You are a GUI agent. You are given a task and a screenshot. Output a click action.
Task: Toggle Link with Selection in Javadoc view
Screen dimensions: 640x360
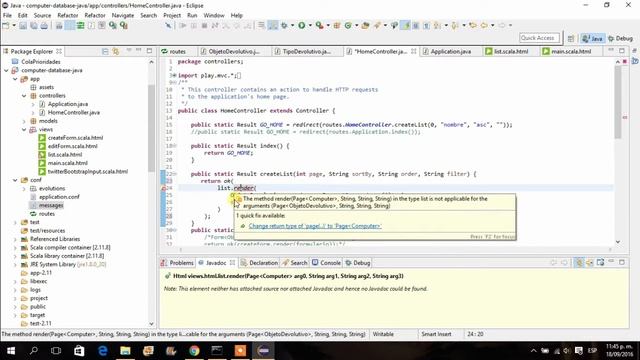579,262
